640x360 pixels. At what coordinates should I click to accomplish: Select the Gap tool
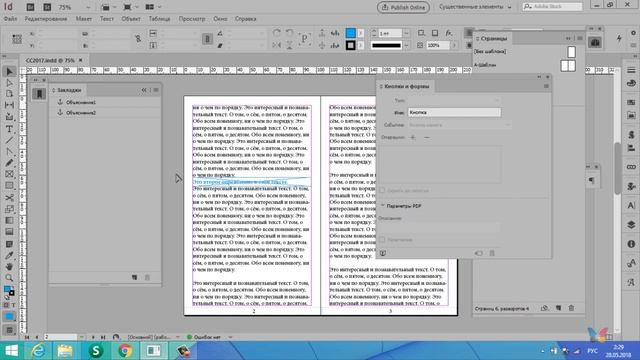tap(9, 105)
